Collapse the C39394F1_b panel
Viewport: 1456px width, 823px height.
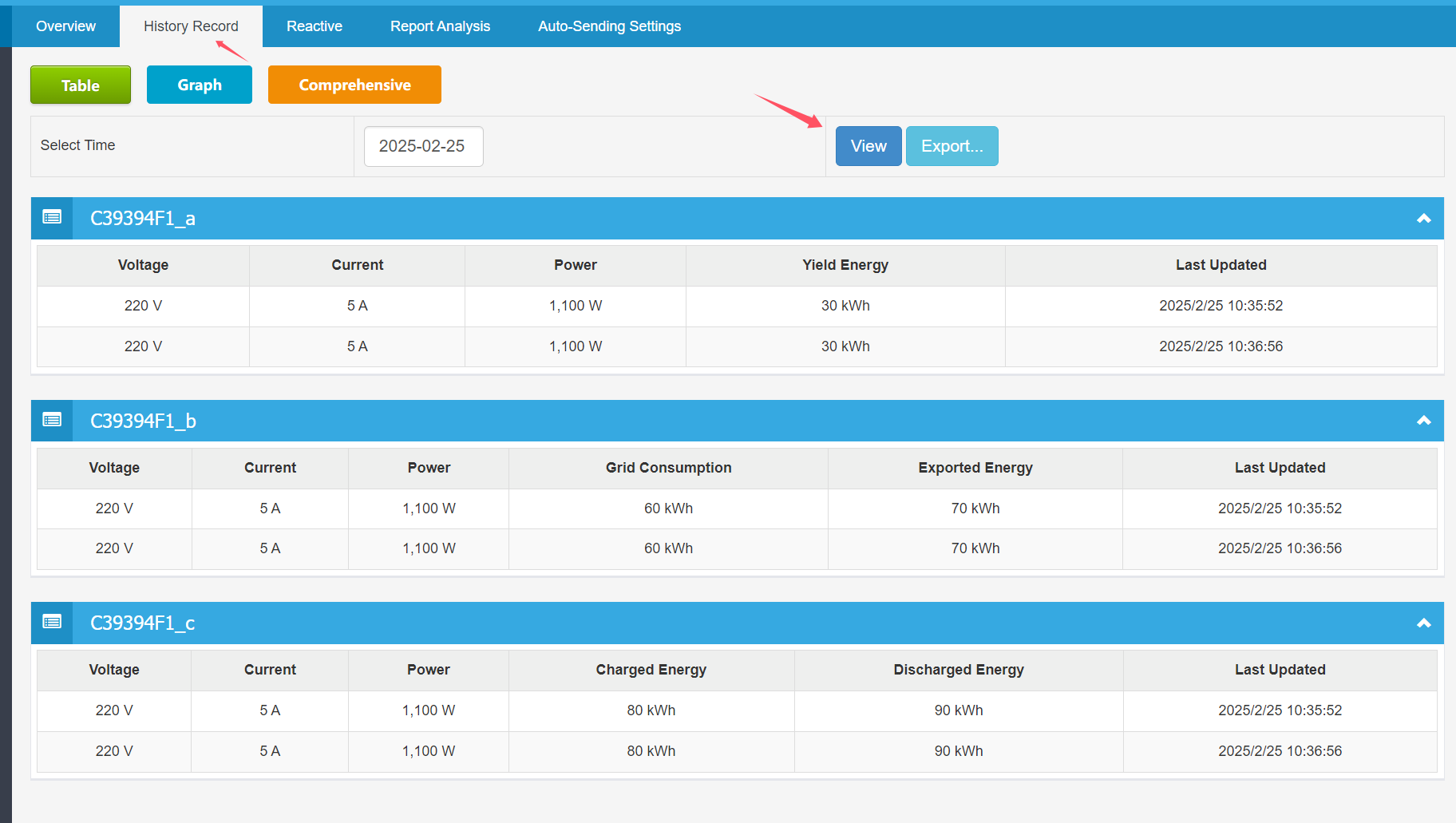tap(1423, 421)
